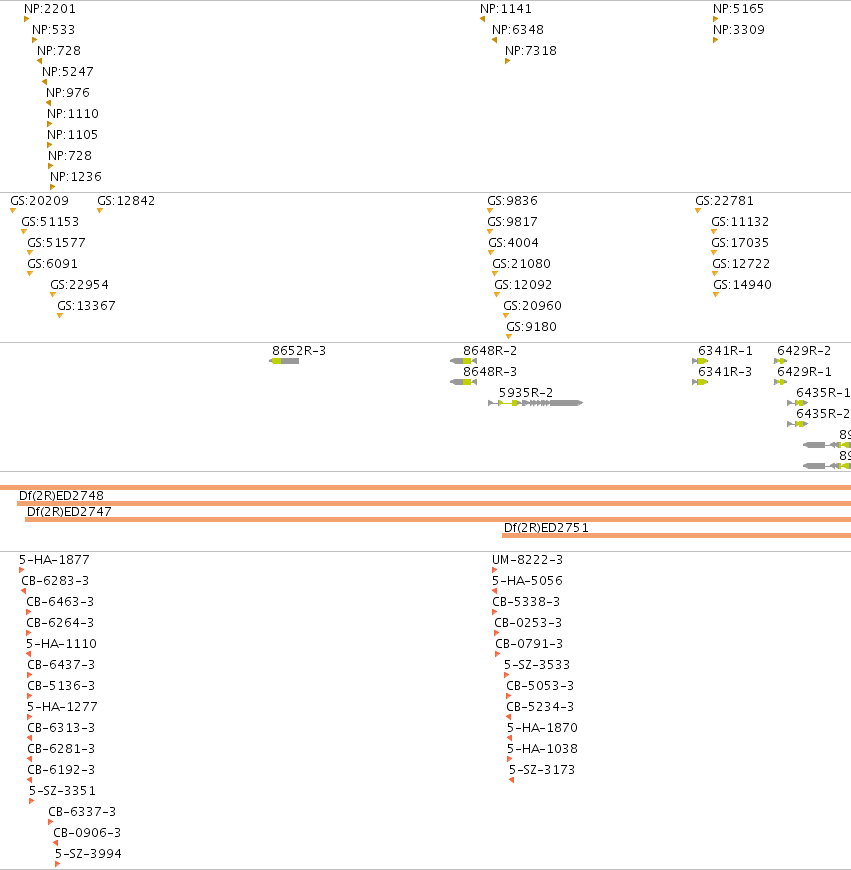This screenshot has height=870, width=851.
Task: Select the 5-HA-1110 label
Action: pos(62,644)
